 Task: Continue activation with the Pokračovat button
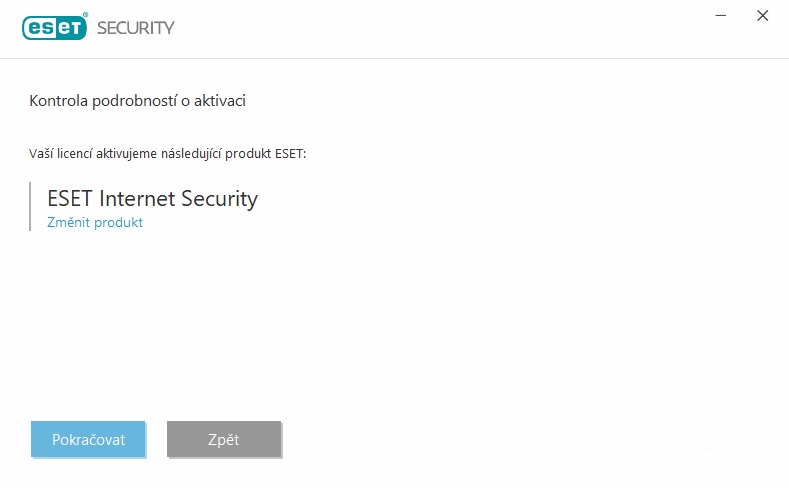point(88,439)
